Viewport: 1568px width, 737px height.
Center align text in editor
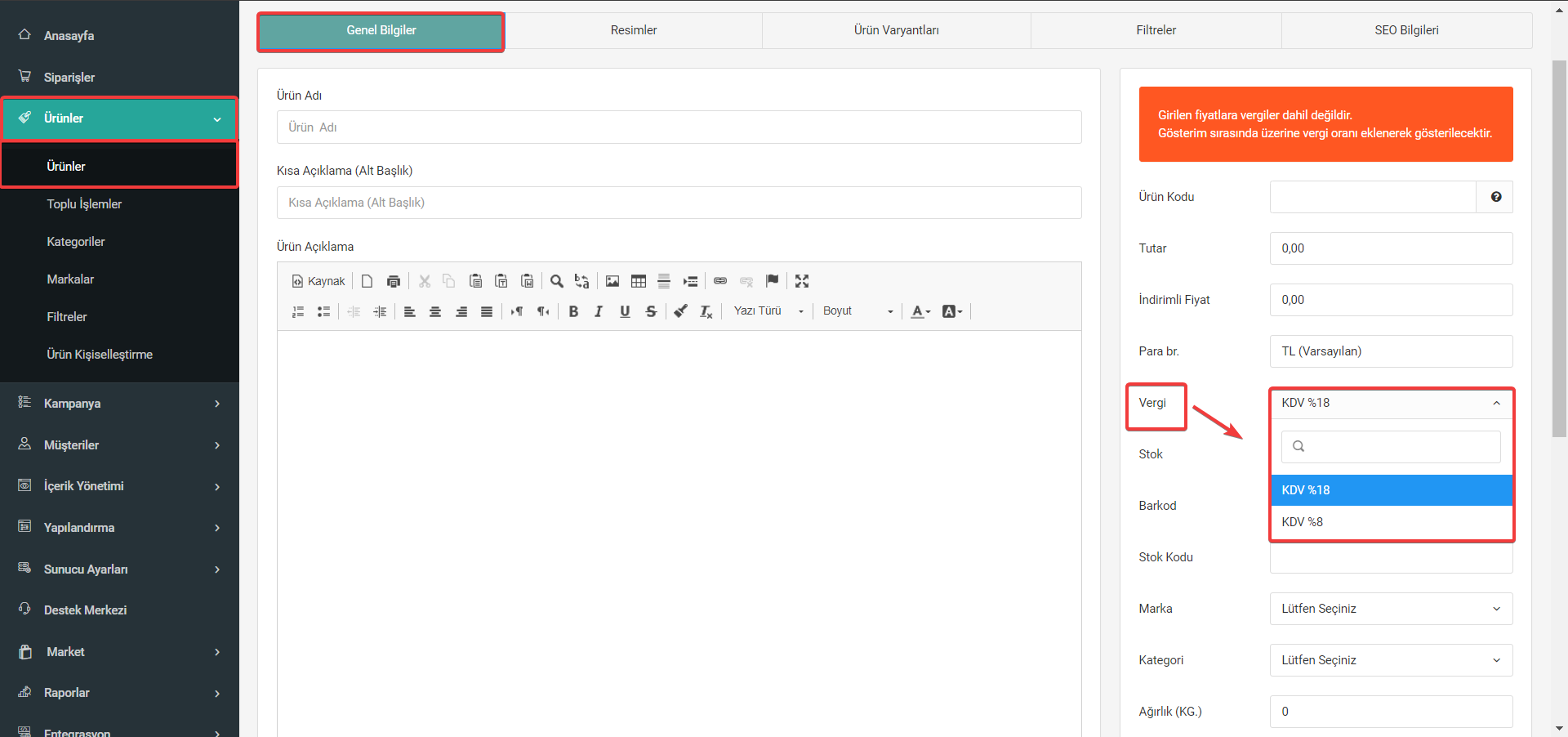pos(435,311)
